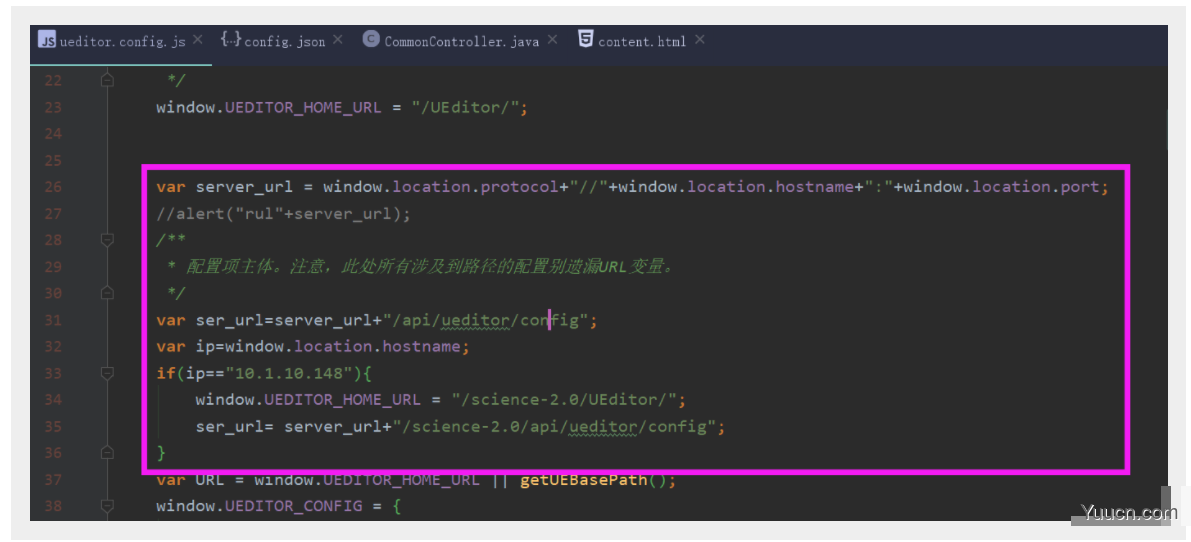
Task: Place cursor on server_url declaration line 26
Action: pos(633,187)
